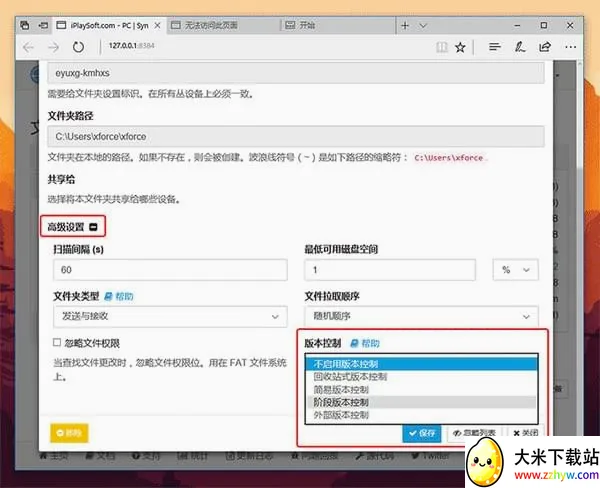Click the set tabs aside icon
600x488 pixels.
coord(43,26)
